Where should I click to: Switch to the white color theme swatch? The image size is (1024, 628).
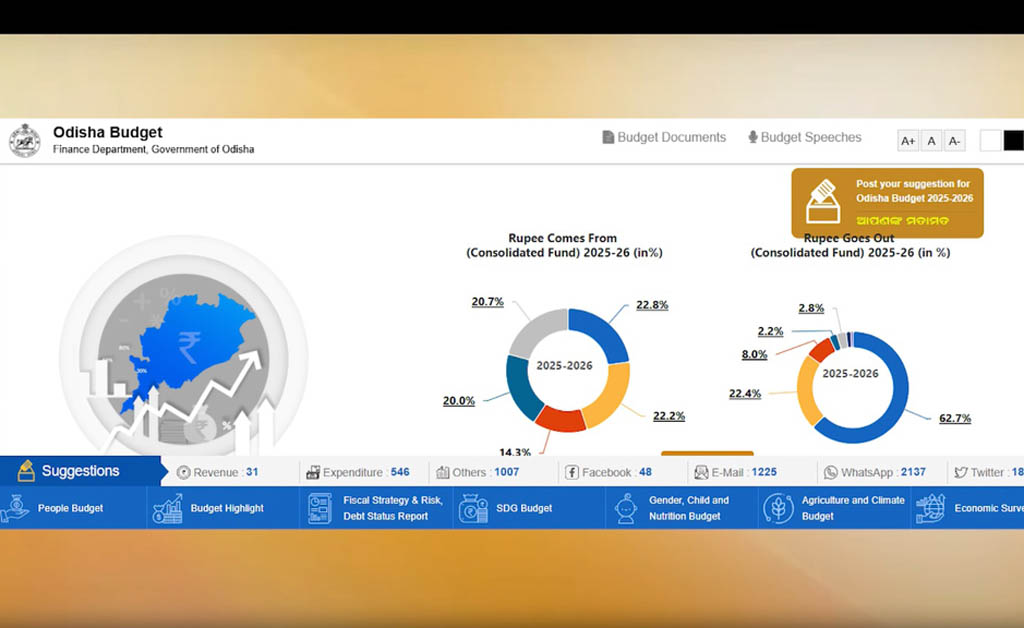point(990,141)
